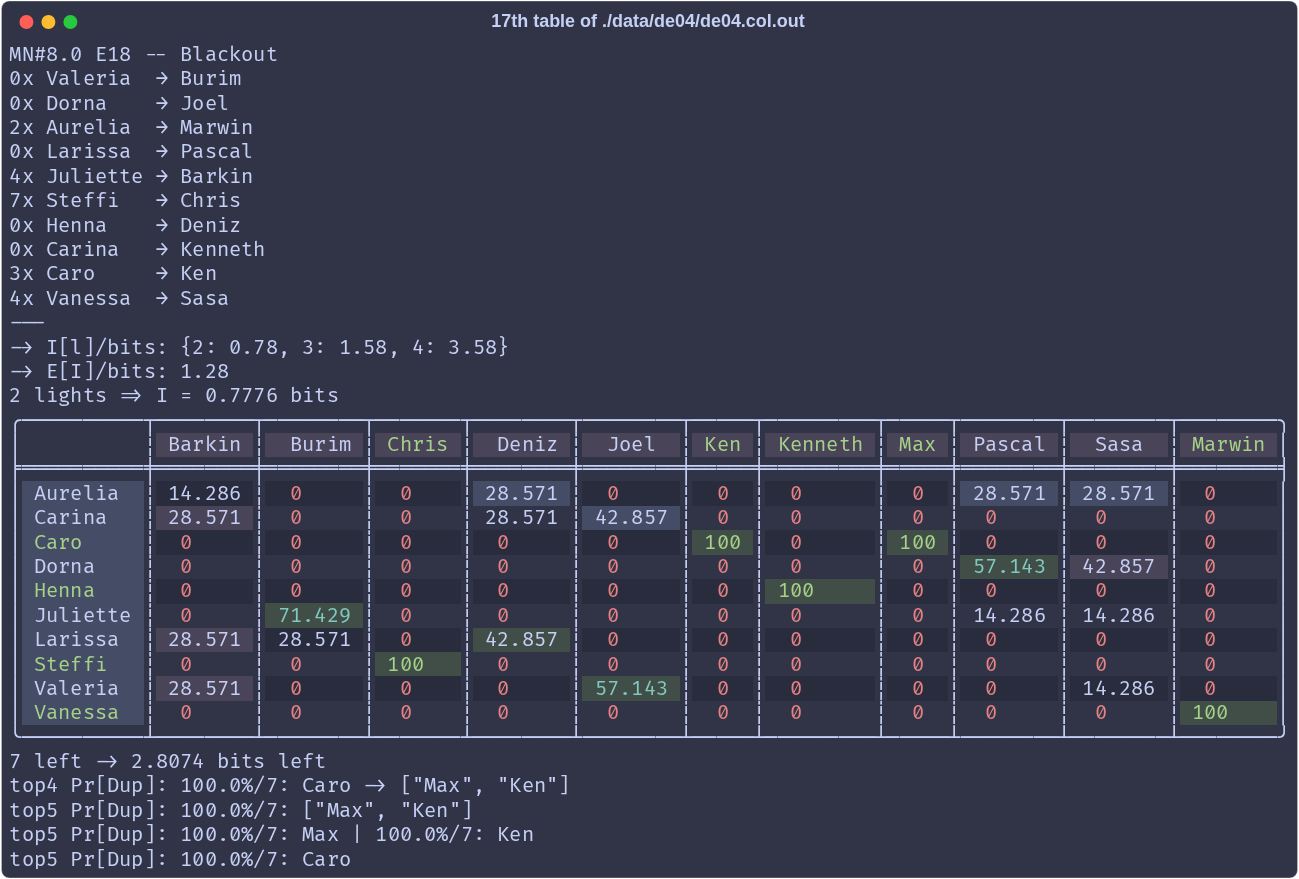Click the '7 left → 2.8074 bits left' line
Image resolution: width=1299 pixels, height=879 pixels.
[x=168, y=761]
